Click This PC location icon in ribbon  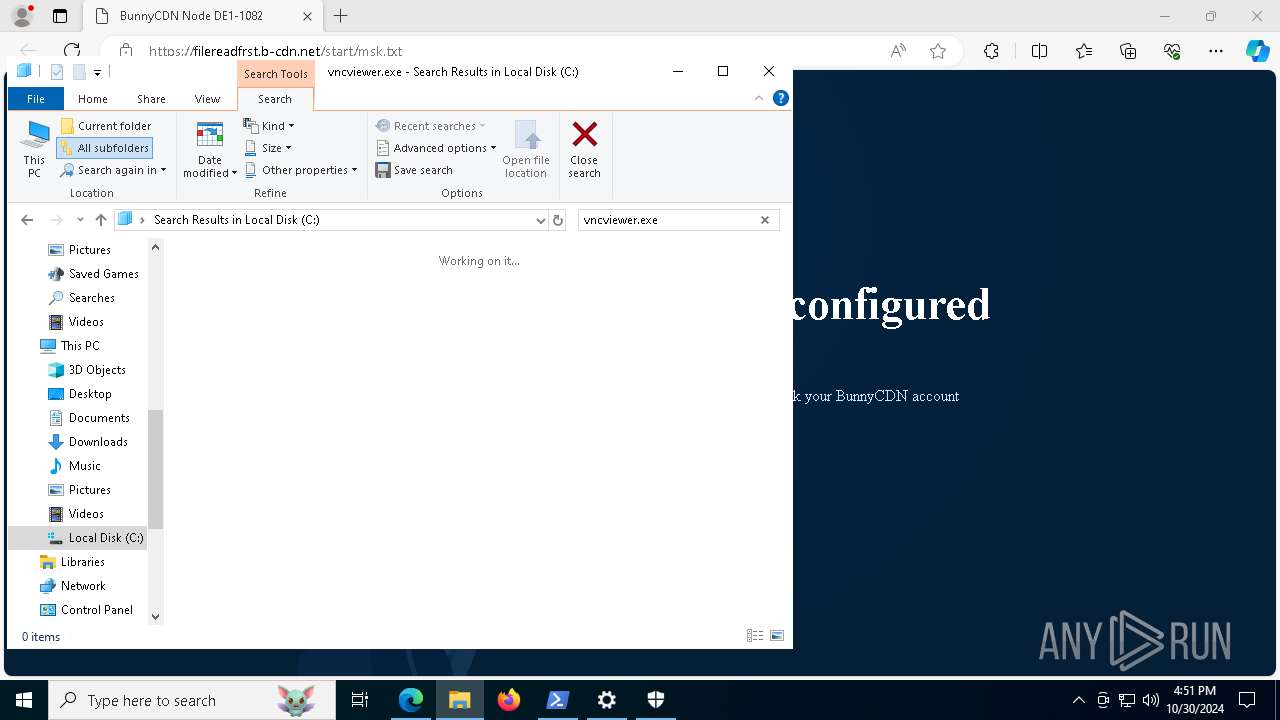(35, 149)
